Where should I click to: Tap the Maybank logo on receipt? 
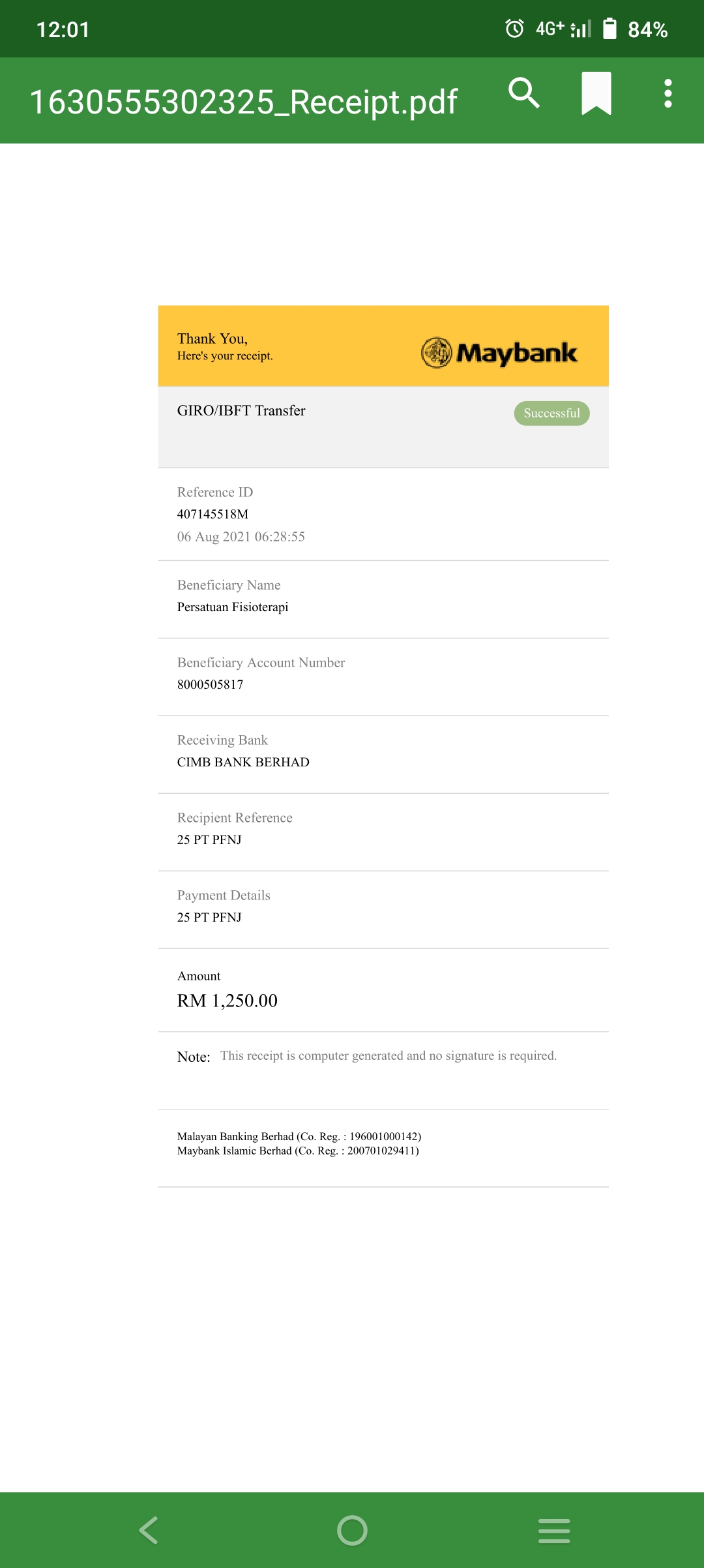pos(499,353)
